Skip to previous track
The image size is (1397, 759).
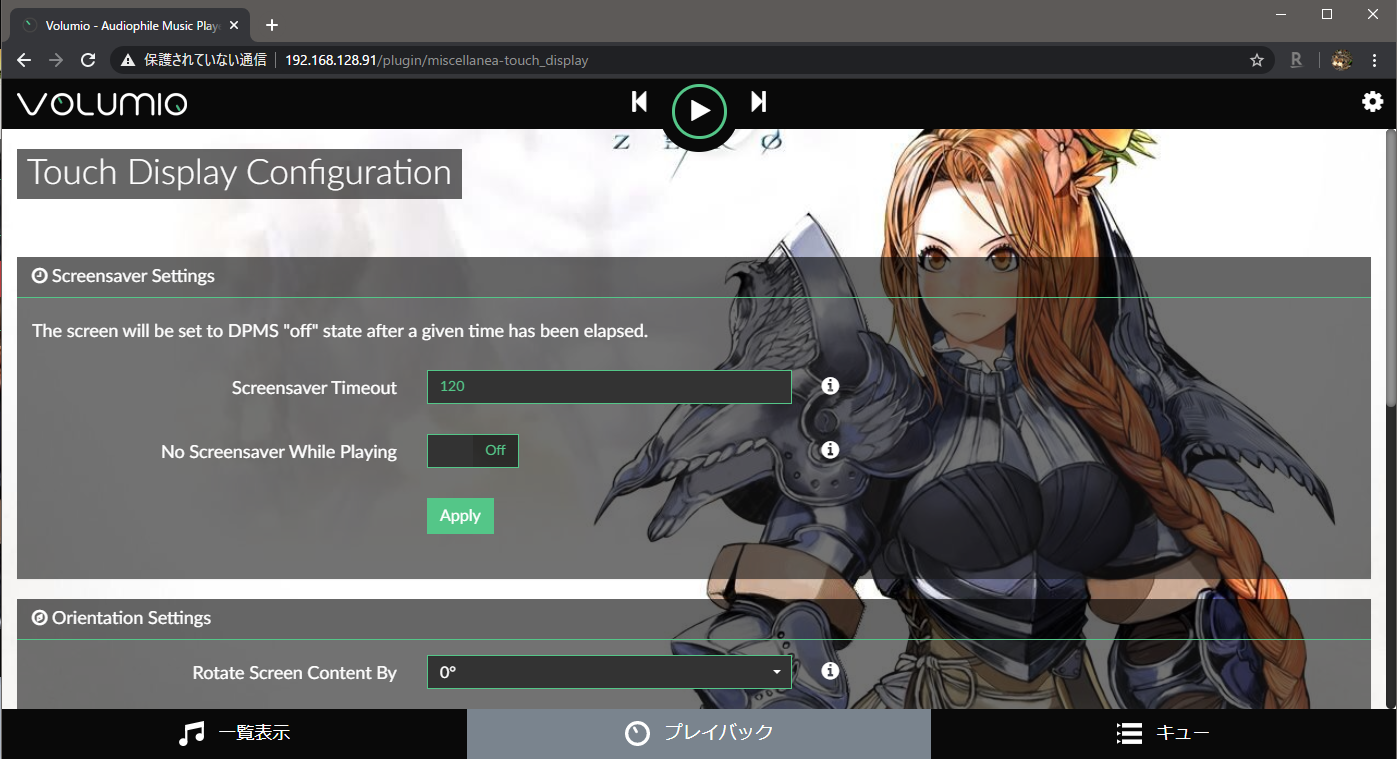pos(640,102)
